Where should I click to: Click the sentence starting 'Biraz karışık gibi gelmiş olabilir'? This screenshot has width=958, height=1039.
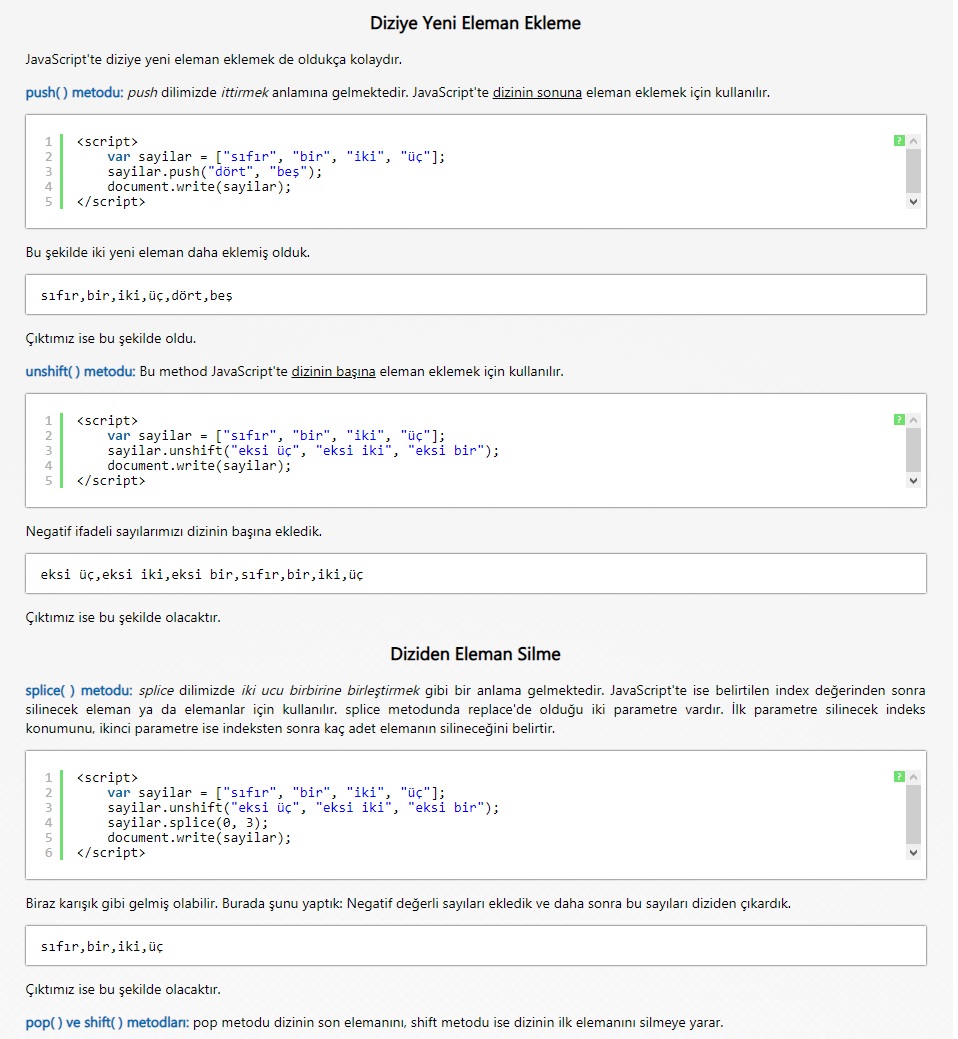[408, 904]
